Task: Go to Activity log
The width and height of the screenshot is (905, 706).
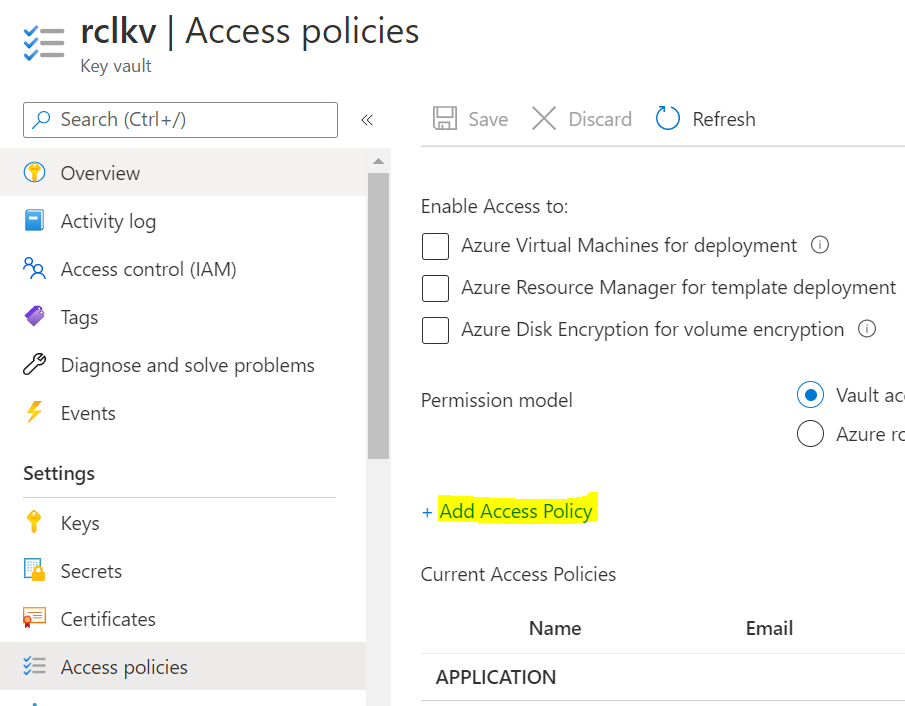Action: (x=183, y=221)
